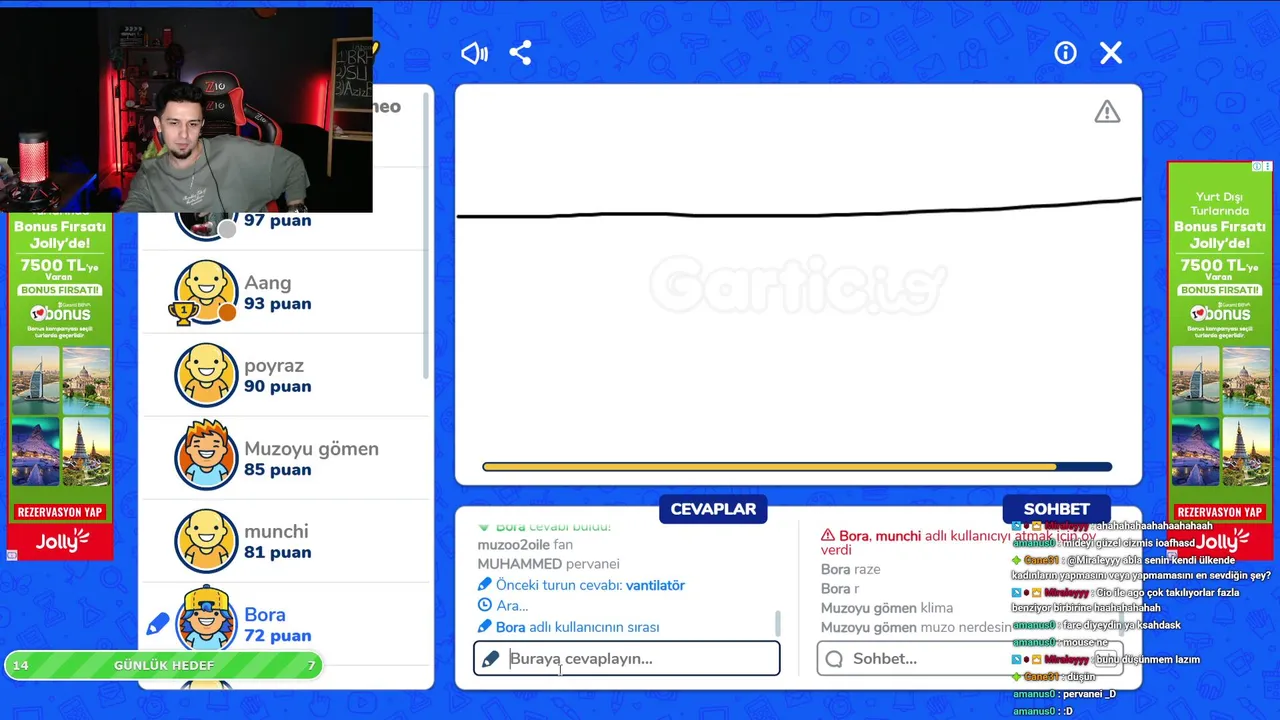
Task: Click the 90 puan score
Action: point(277,387)
